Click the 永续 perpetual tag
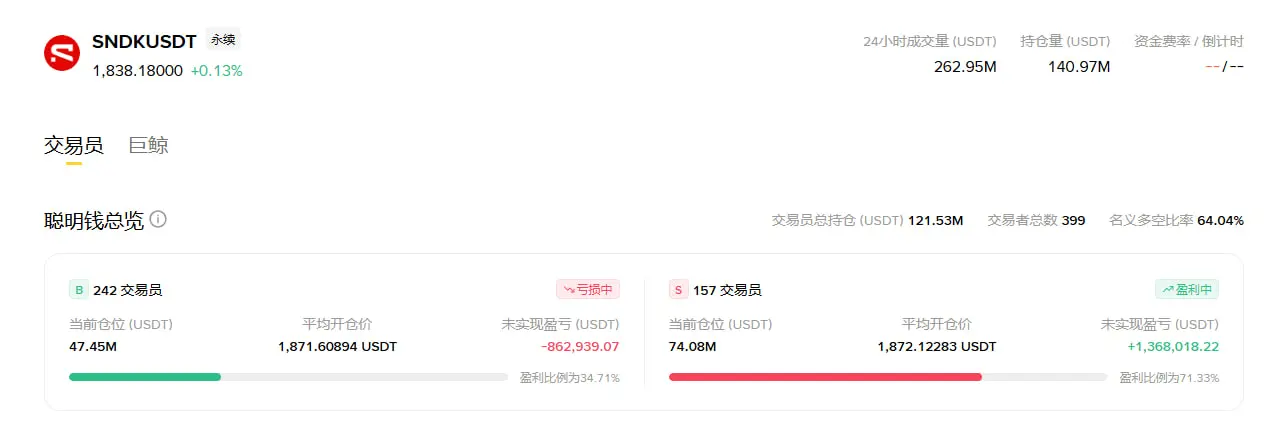This screenshot has width=1280, height=433. (x=223, y=40)
